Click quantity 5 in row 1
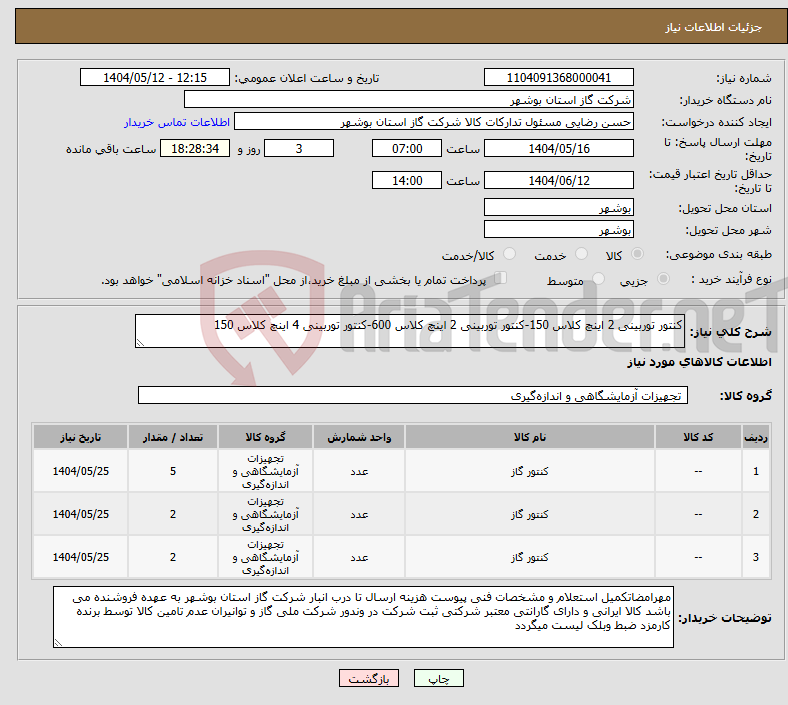Viewport: 788px width, 705px height. pos(173,471)
